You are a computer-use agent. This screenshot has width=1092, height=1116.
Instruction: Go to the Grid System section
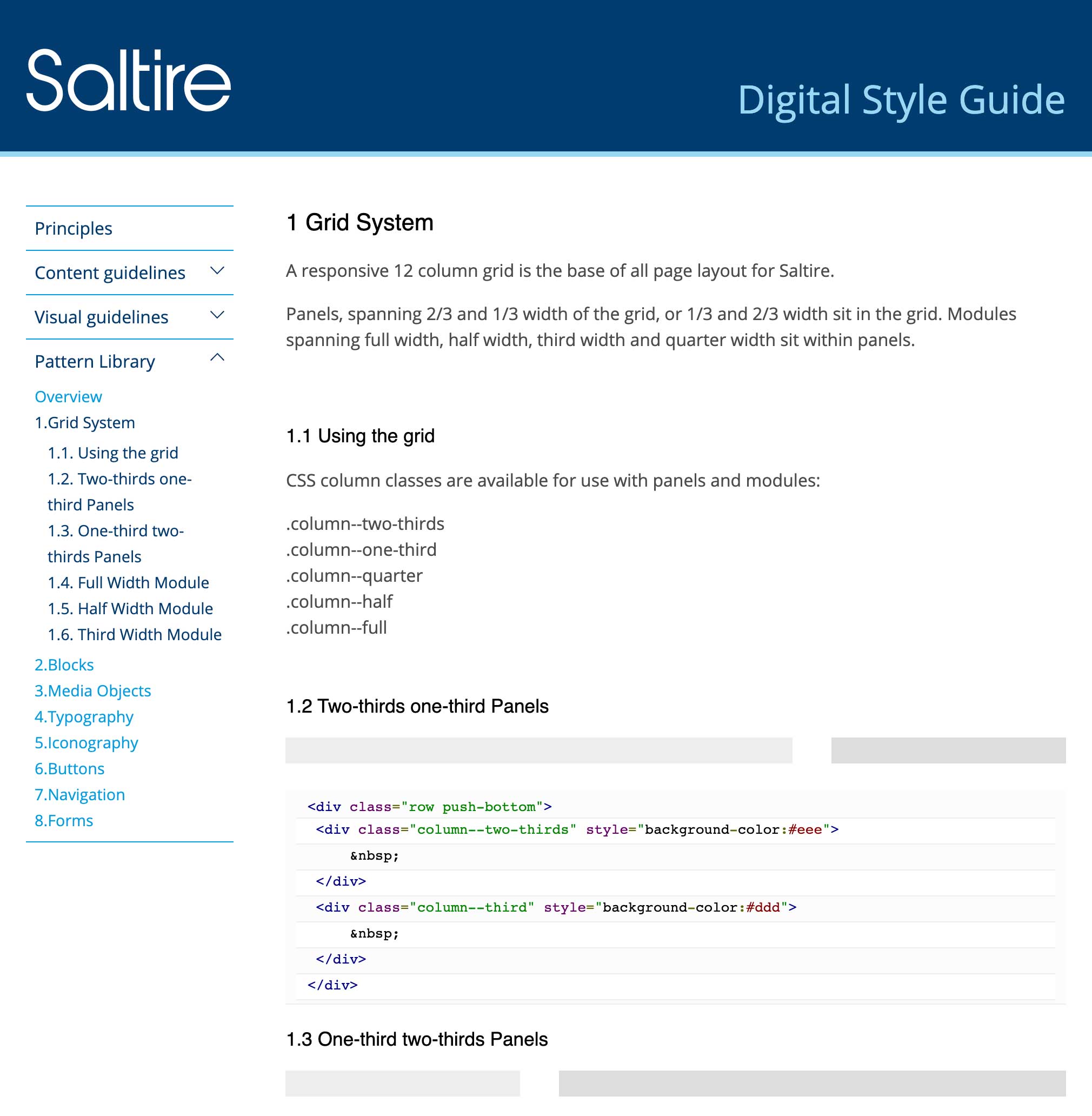pos(85,422)
